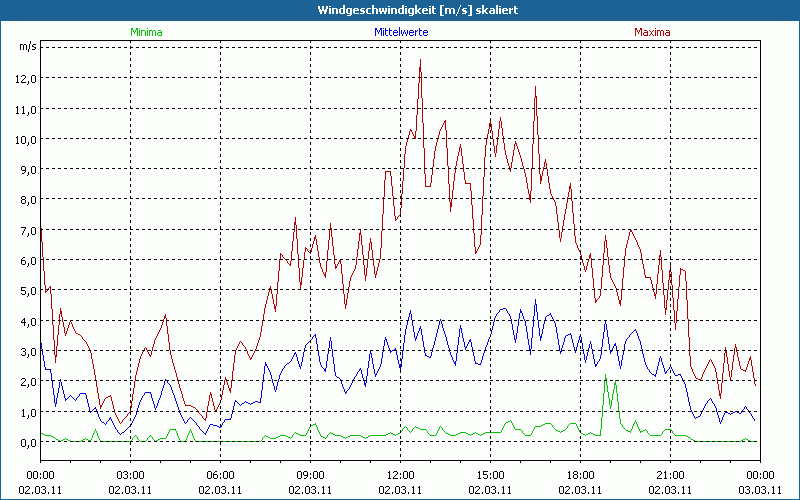The width and height of the screenshot is (800, 500).
Task: Click the red Maxima legend label
Action: (x=652, y=32)
